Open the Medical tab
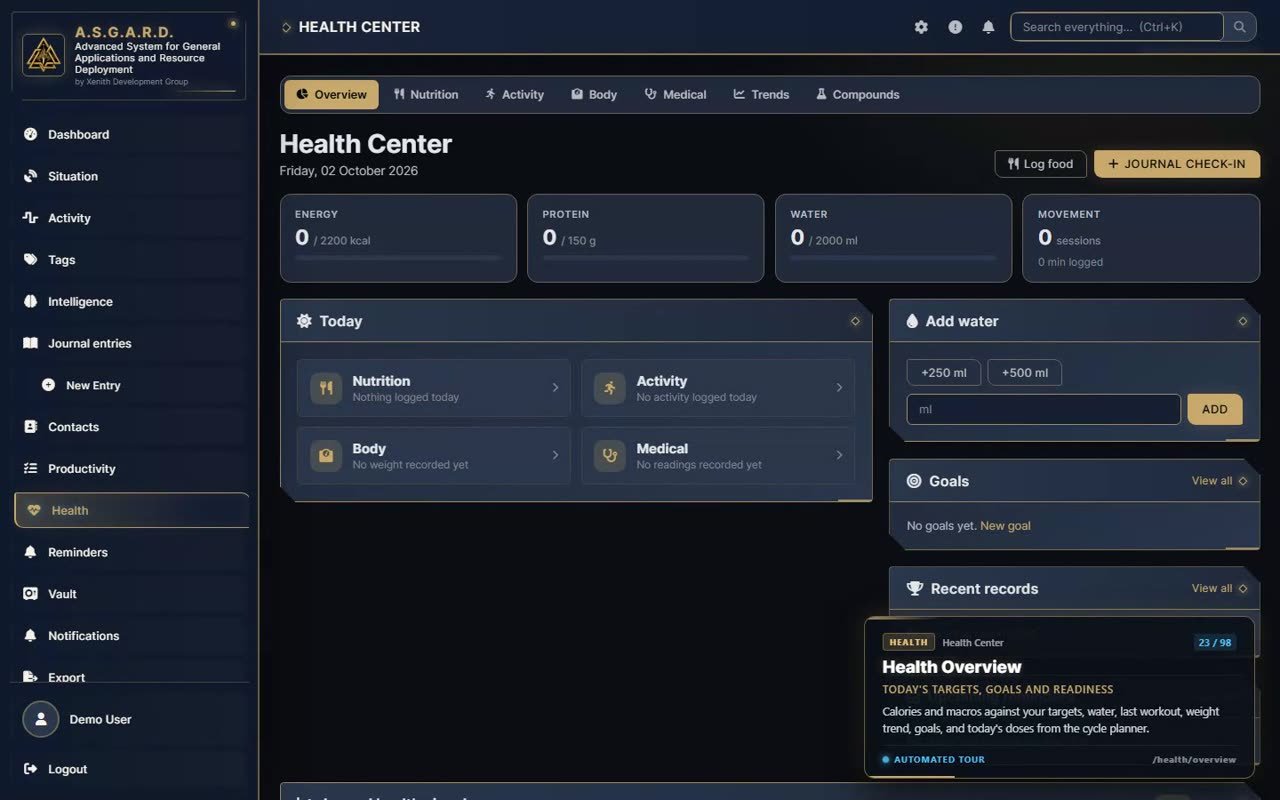This screenshot has height=800, width=1280. coord(676,95)
